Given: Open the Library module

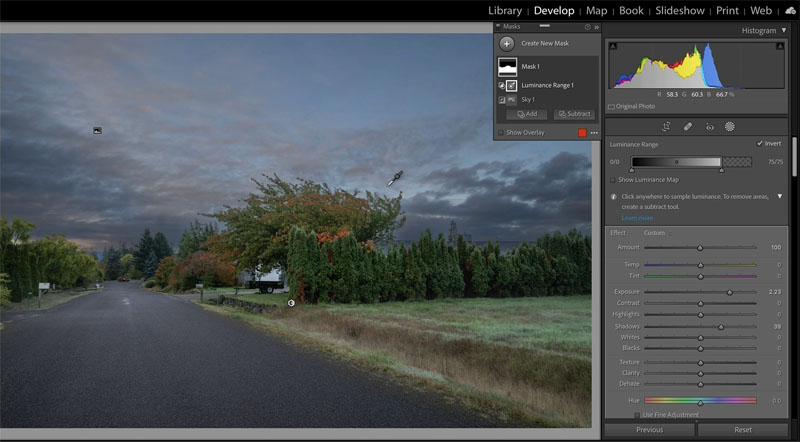Looking at the screenshot, I should pos(505,11).
